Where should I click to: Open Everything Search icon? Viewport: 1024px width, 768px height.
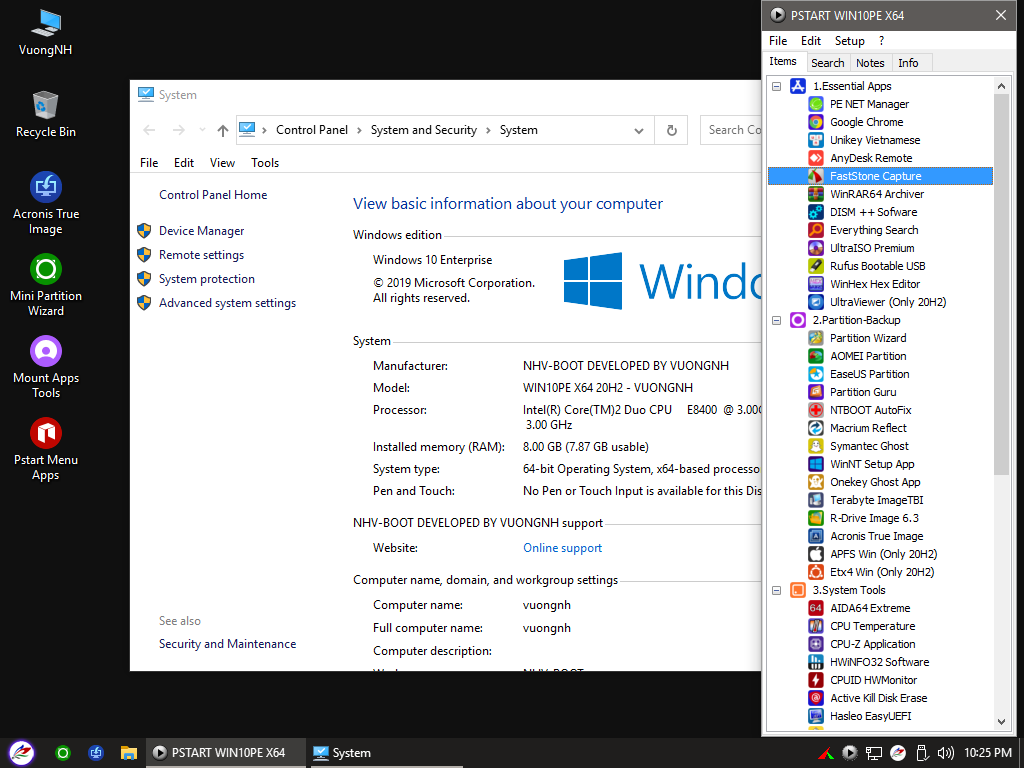[816, 230]
